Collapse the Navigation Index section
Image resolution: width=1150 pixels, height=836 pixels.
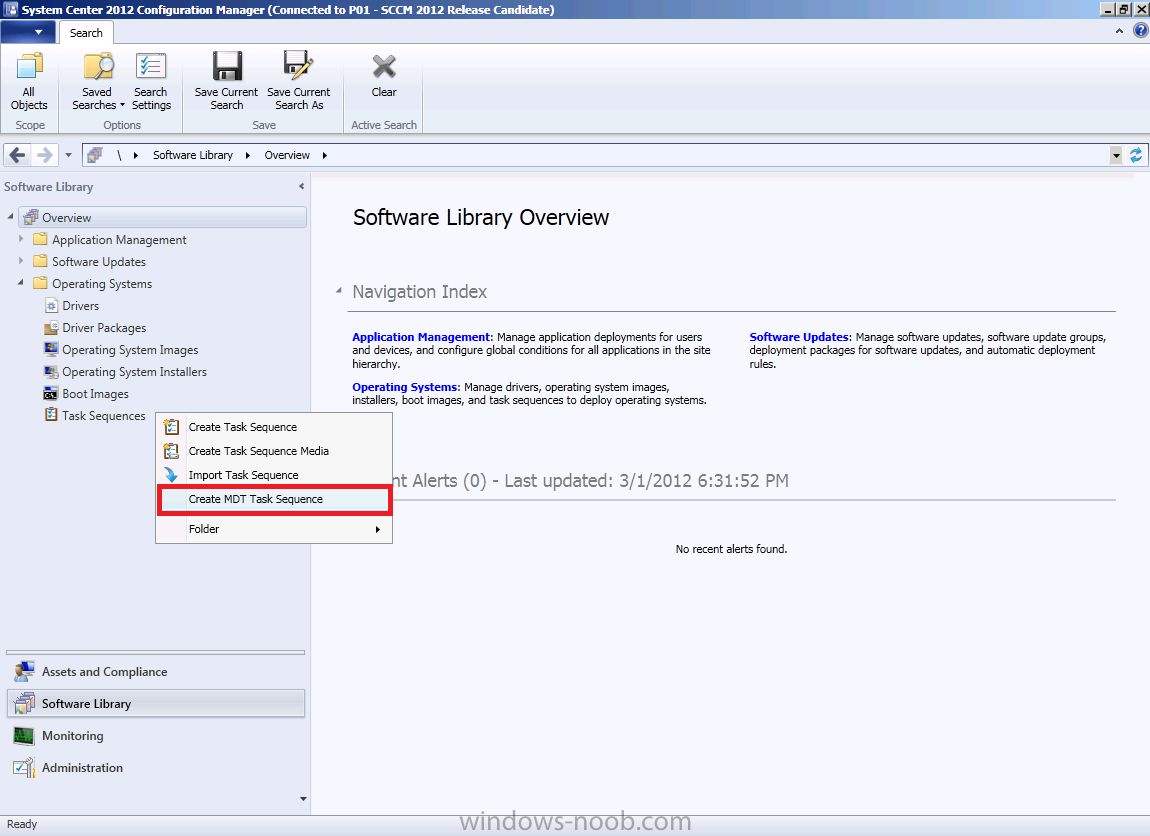[339, 291]
